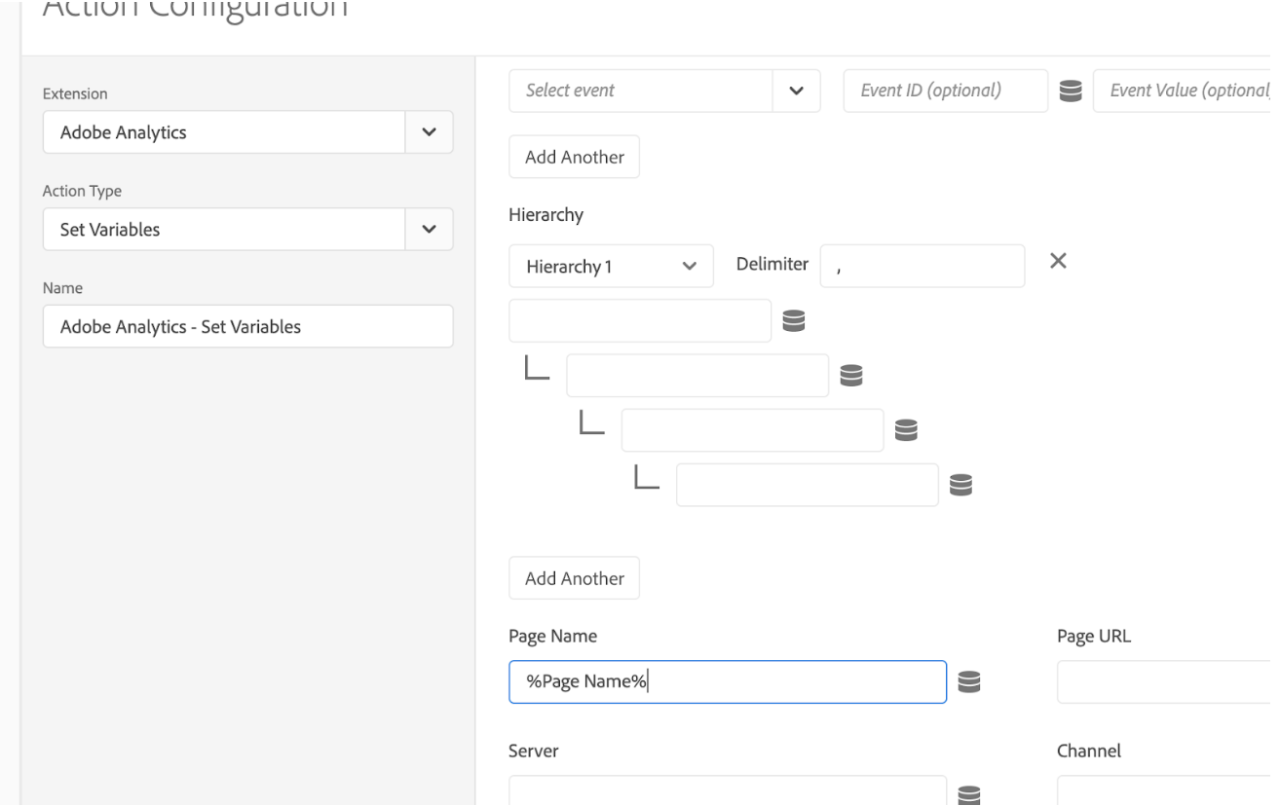The image size is (1280, 806).
Task: Click the third hierarchy level input
Action: tap(752, 430)
